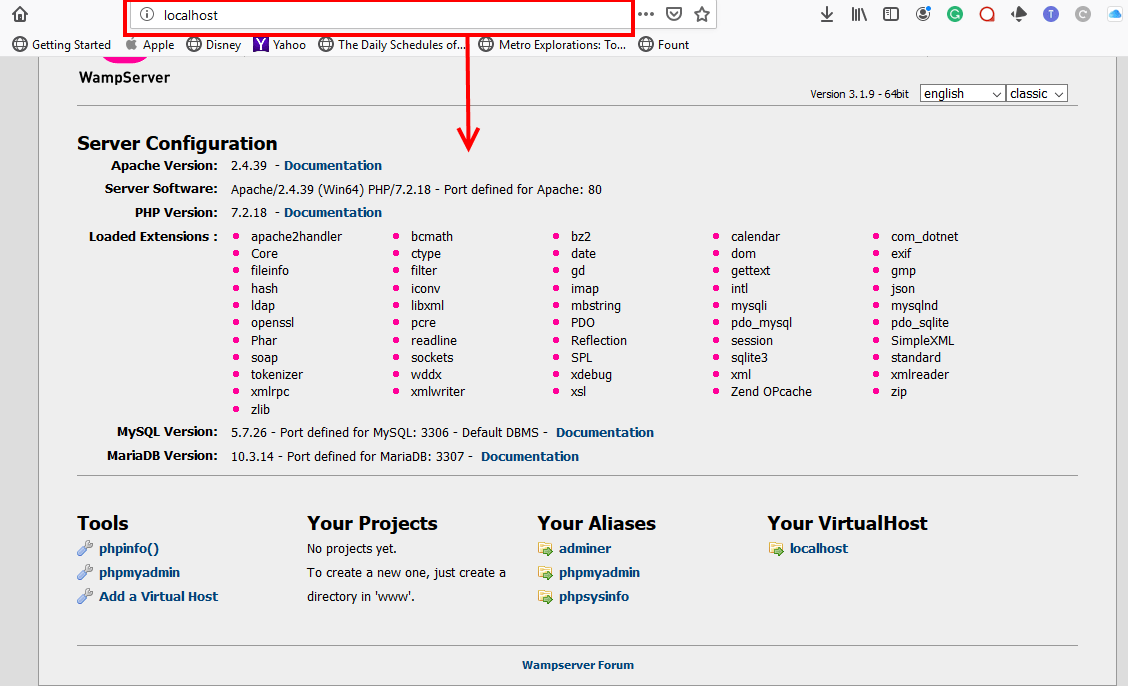1128x686 pixels.
Task: Click the com_dotnet extension text
Action: click(924, 237)
